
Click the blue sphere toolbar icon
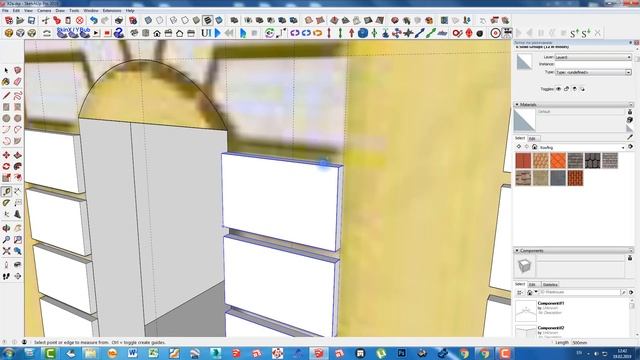tap(363, 33)
